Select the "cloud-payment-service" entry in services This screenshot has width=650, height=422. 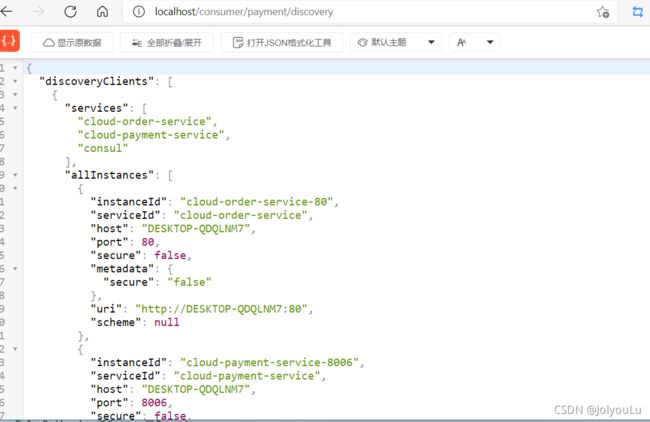coord(151,135)
